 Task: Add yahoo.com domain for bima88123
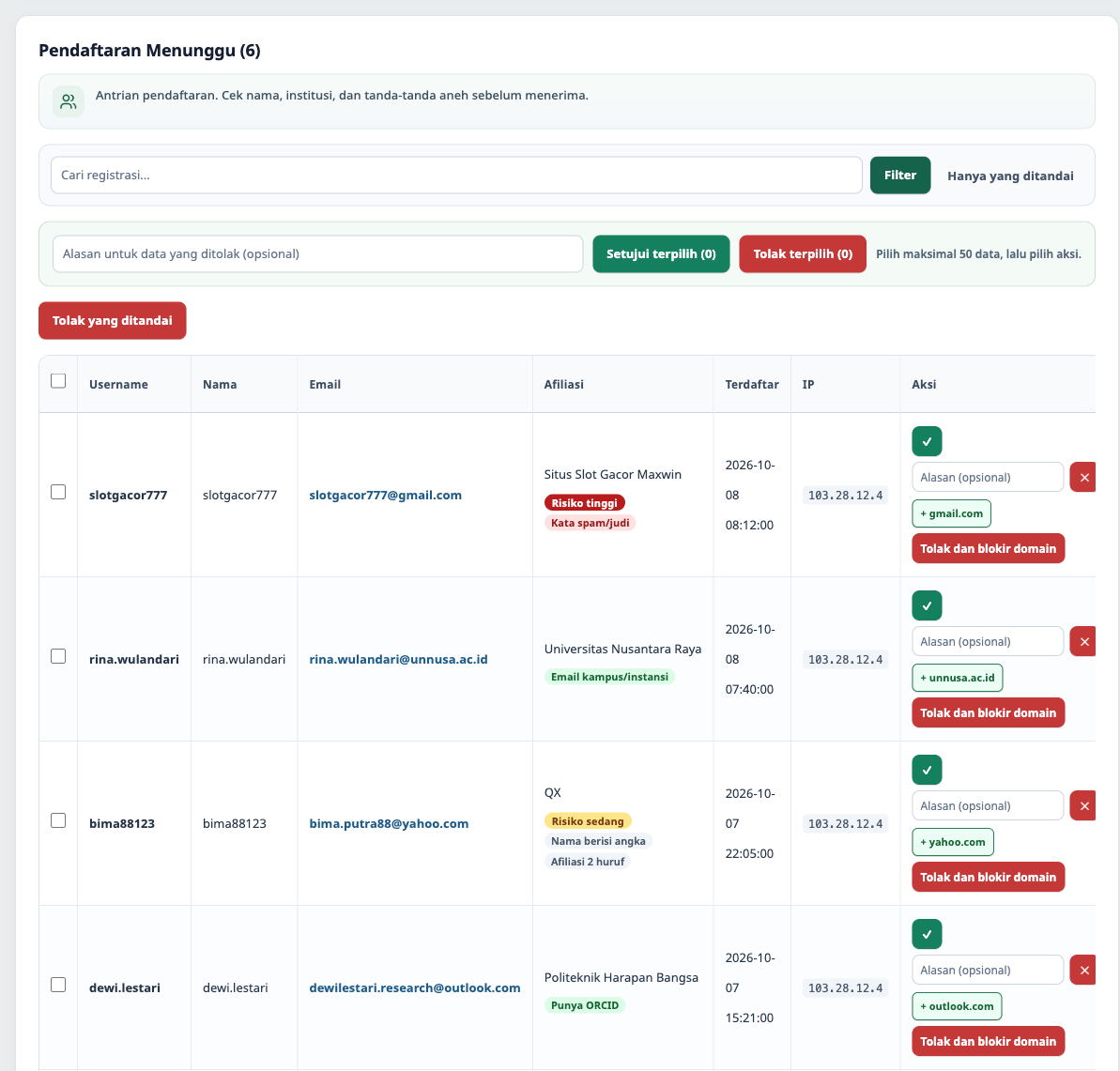(x=952, y=842)
